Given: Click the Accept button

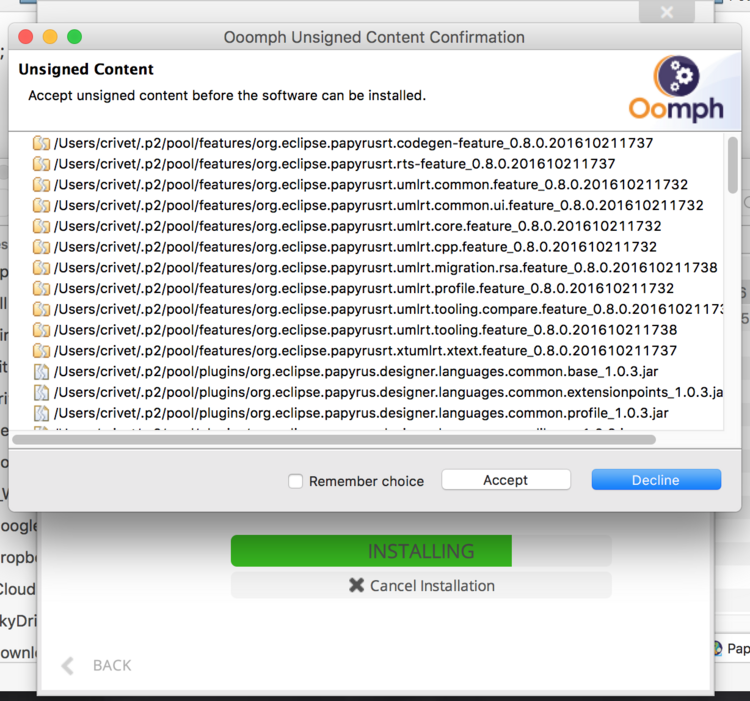Looking at the screenshot, I should pos(506,480).
